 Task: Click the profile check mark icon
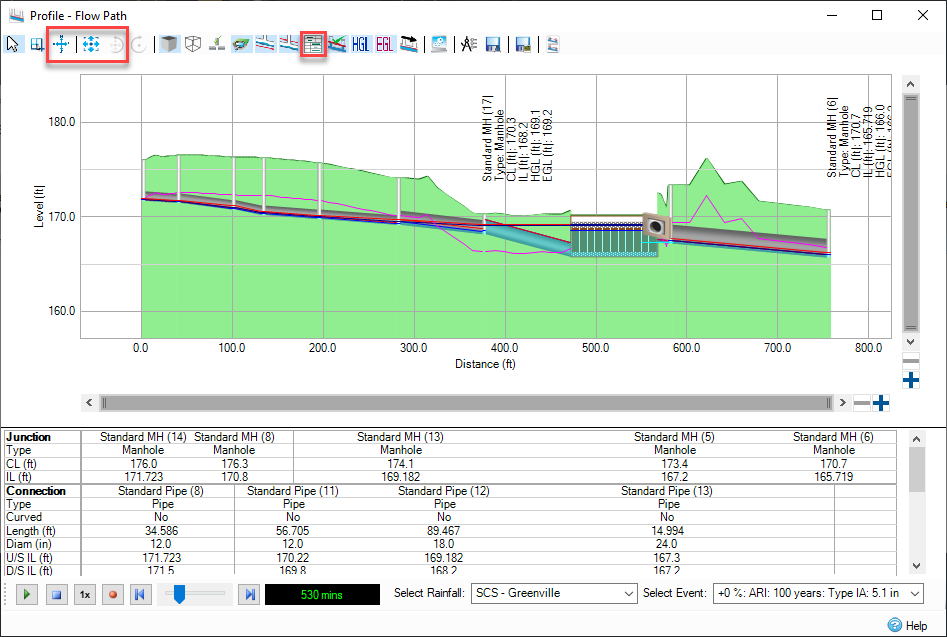tap(337, 44)
